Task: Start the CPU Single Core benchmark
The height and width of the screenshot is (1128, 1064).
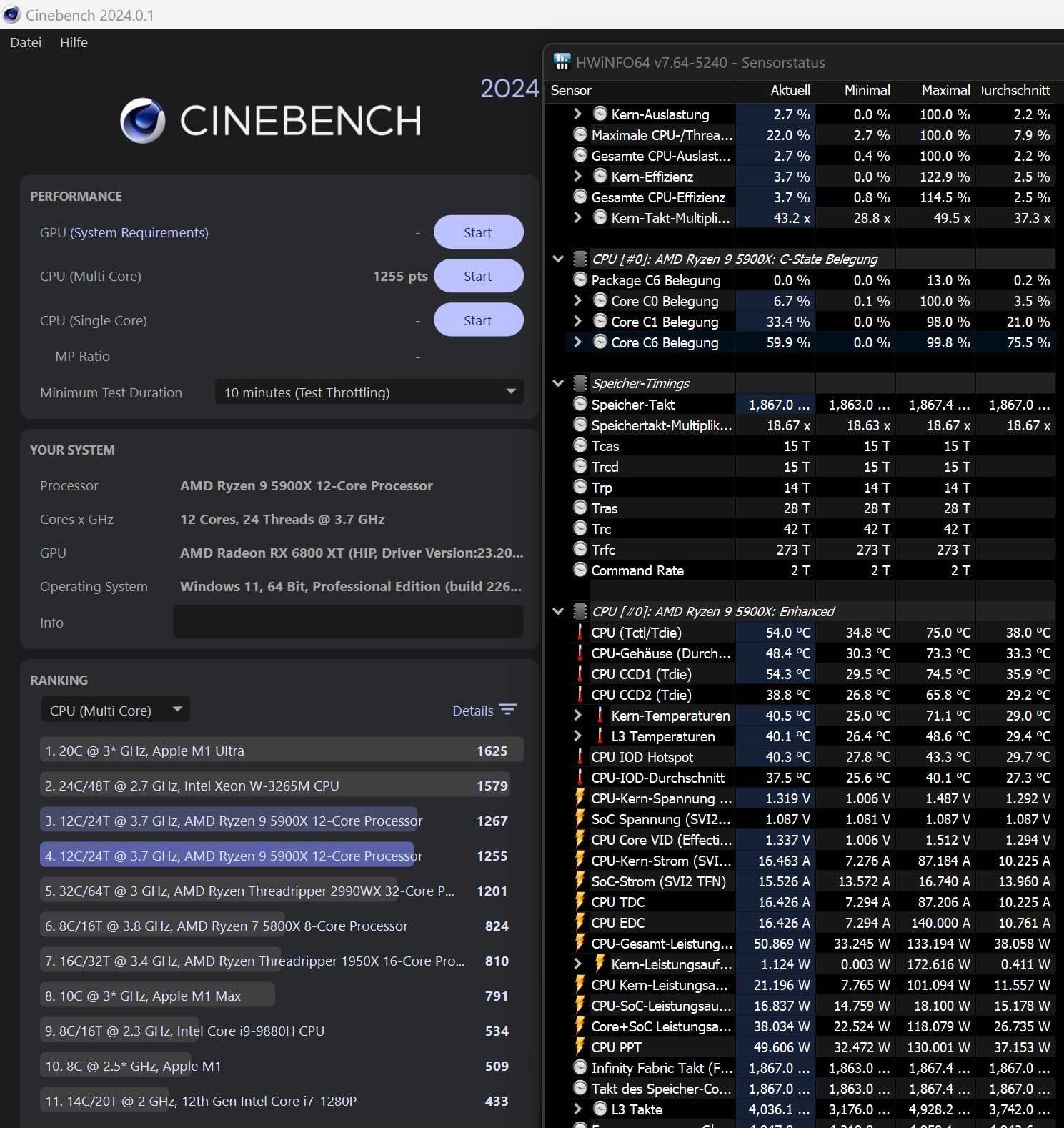Action: (478, 320)
